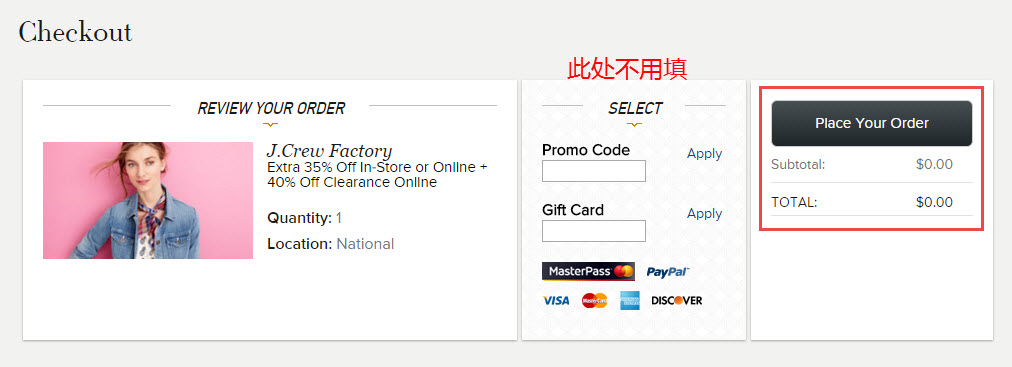The width and height of the screenshot is (1012, 367).
Task: Click the J.Crew Factory title
Action: [x=329, y=151]
